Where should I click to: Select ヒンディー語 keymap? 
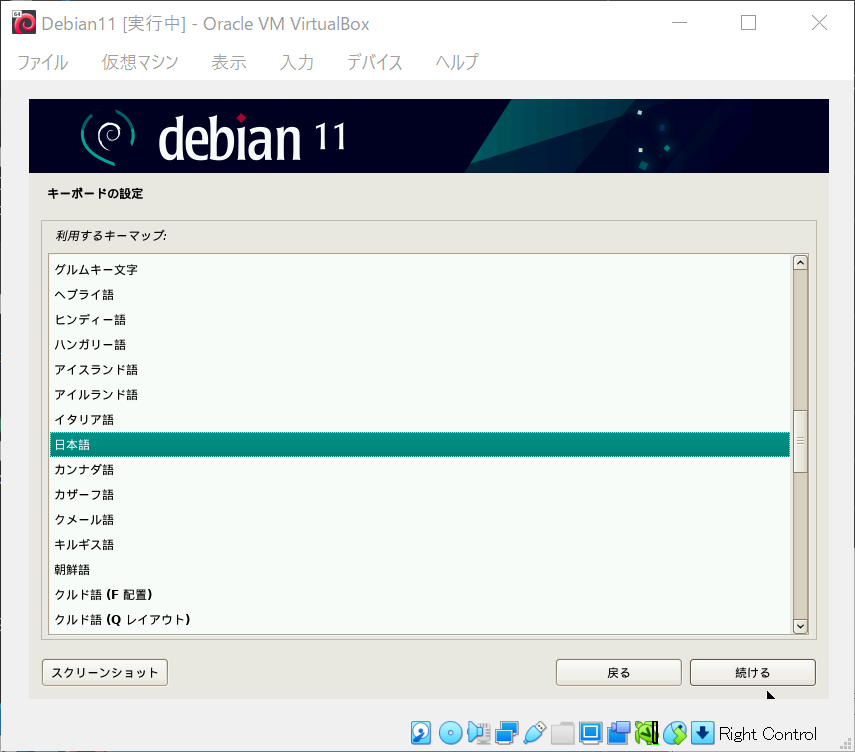(x=420, y=320)
